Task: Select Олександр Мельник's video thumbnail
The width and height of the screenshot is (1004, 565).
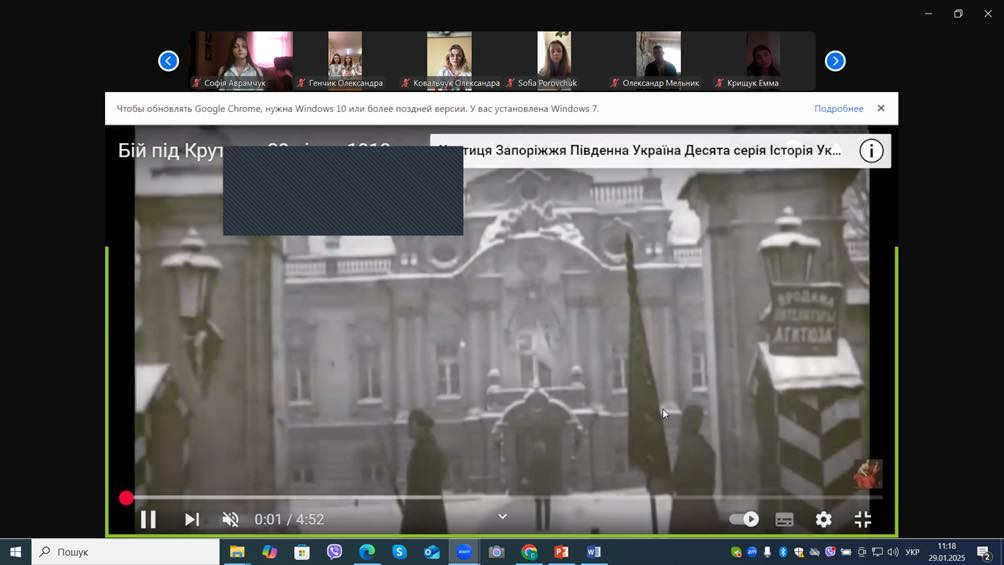Action: coord(658,60)
